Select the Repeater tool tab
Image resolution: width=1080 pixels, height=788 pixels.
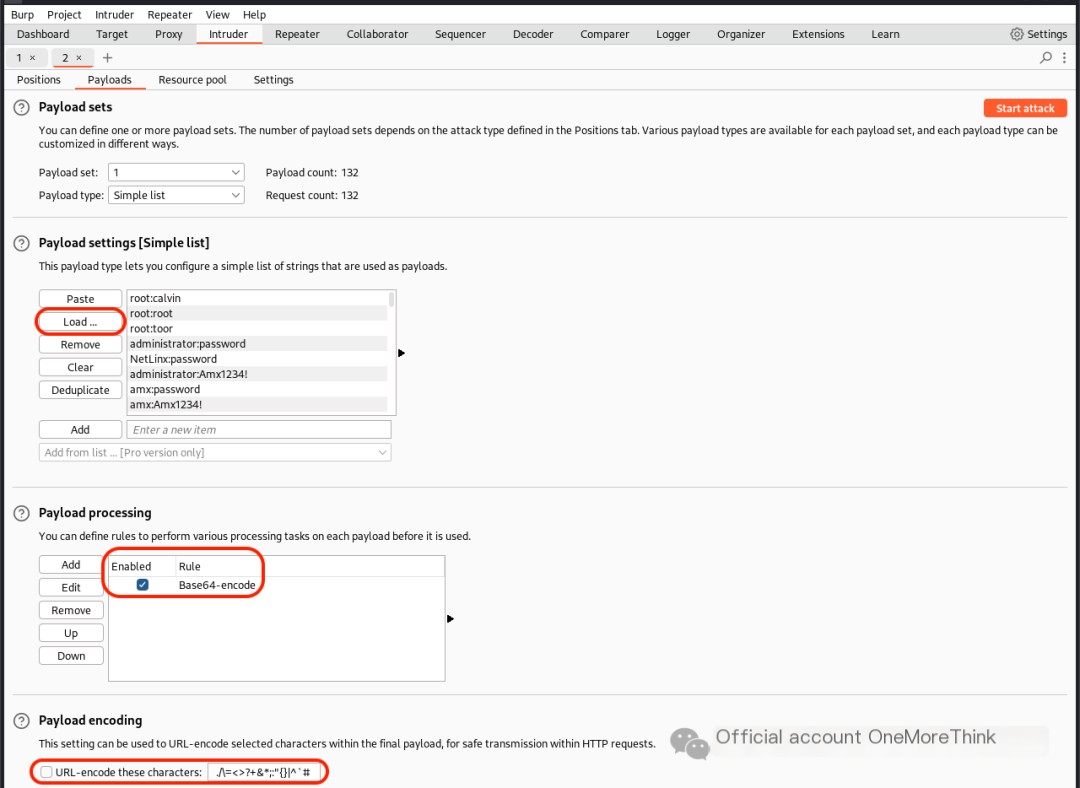click(297, 34)
